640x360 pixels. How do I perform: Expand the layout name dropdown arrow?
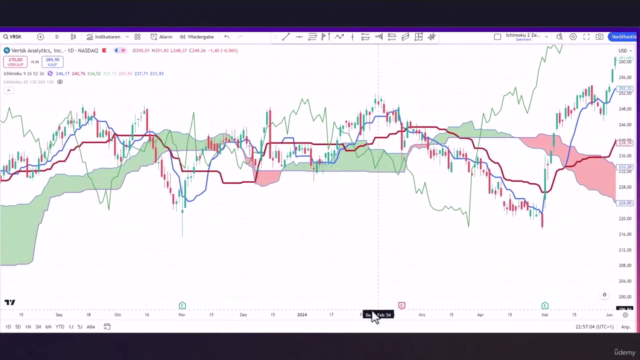547,37
